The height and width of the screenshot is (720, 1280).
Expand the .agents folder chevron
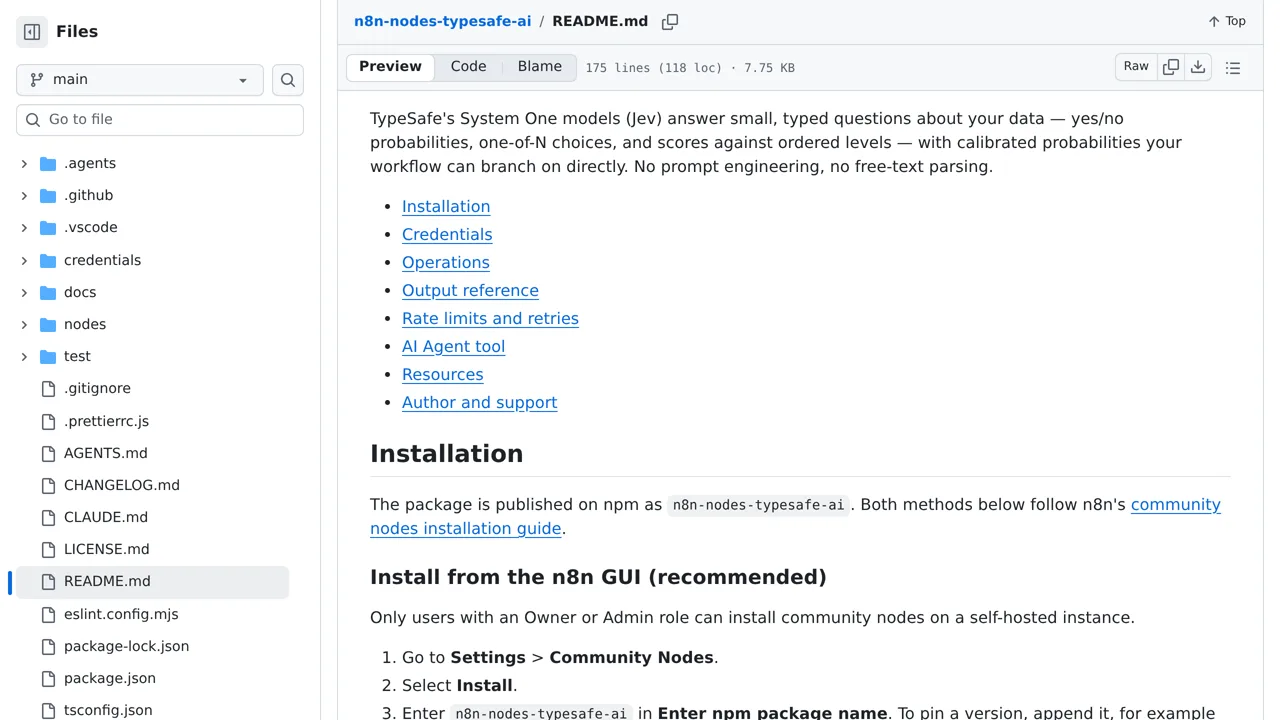pos(24,163)
